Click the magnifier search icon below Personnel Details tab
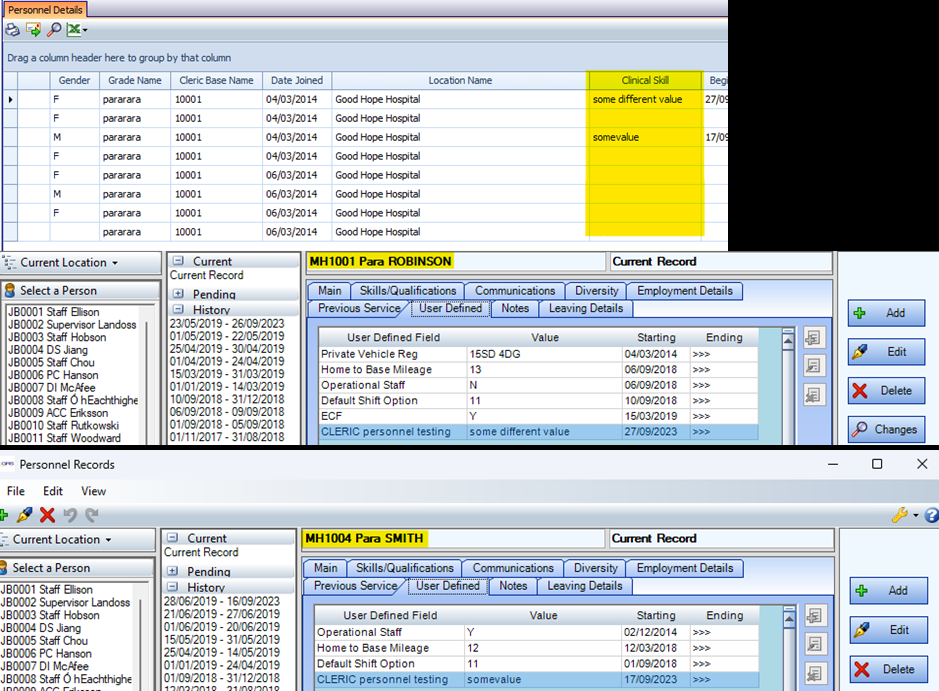Screen dimensions: 939x691 tap(54, 30)
